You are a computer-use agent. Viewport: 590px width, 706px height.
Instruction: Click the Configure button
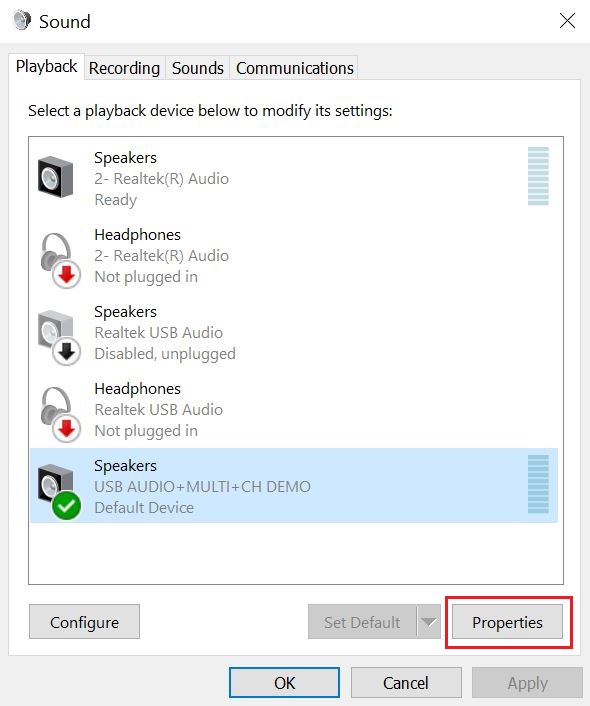(x=85, y=622)
